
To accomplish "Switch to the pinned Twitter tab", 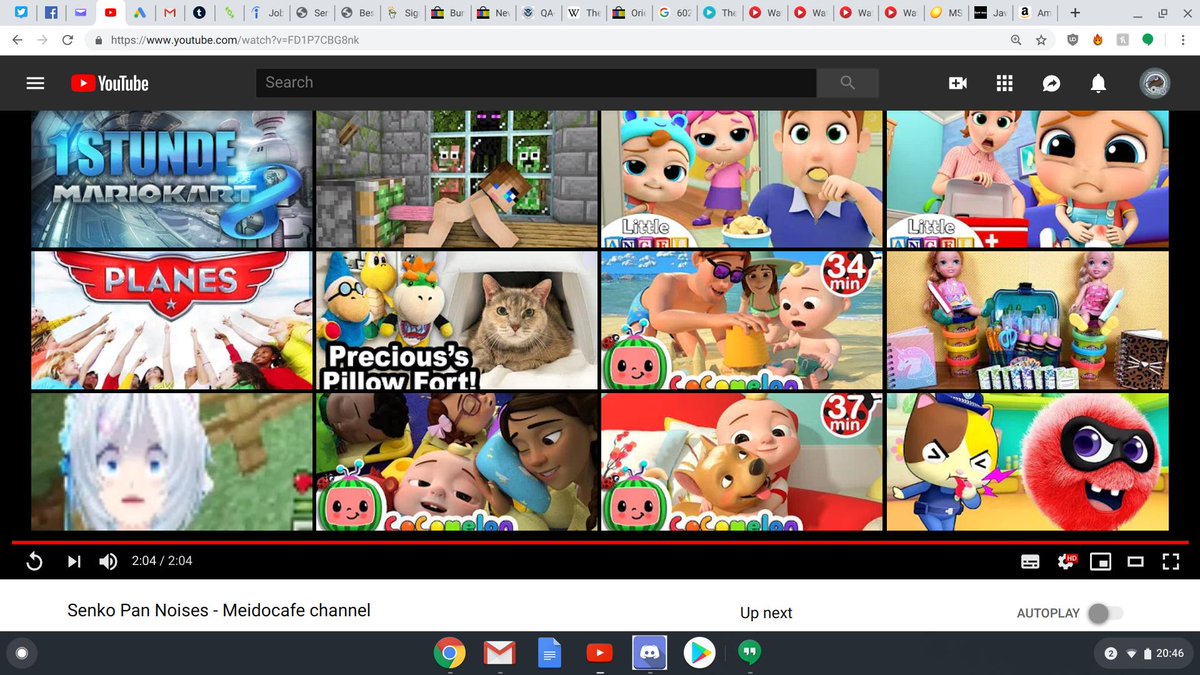I will [22, 13].
